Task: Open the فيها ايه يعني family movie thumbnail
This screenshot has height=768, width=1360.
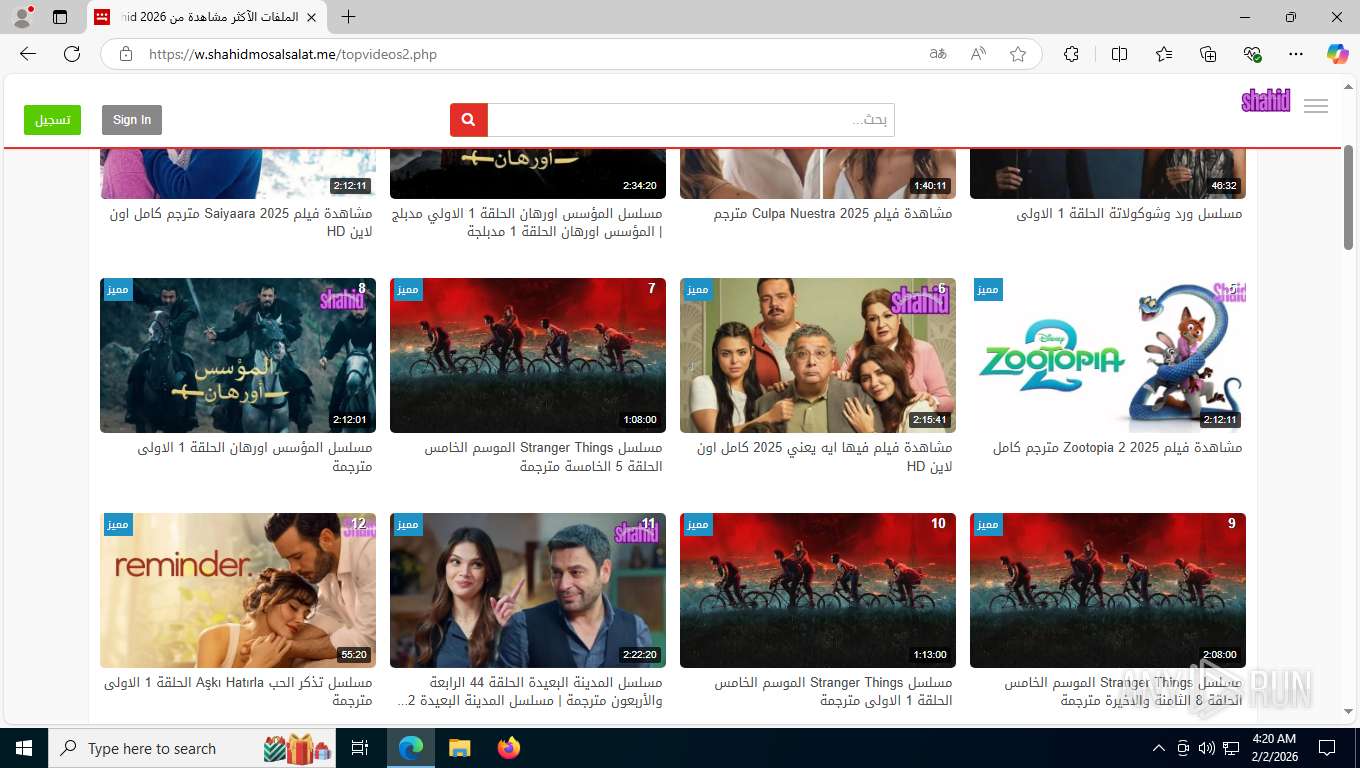Action: tap(818, 355)
